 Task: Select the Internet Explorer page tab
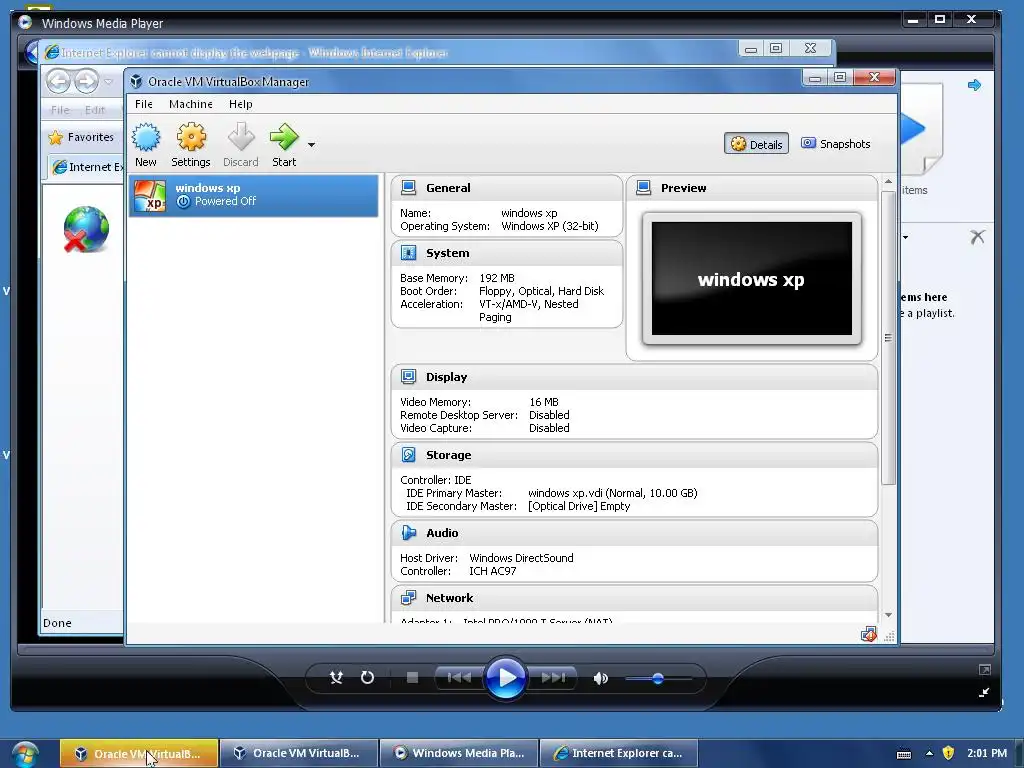pos(86,167)
